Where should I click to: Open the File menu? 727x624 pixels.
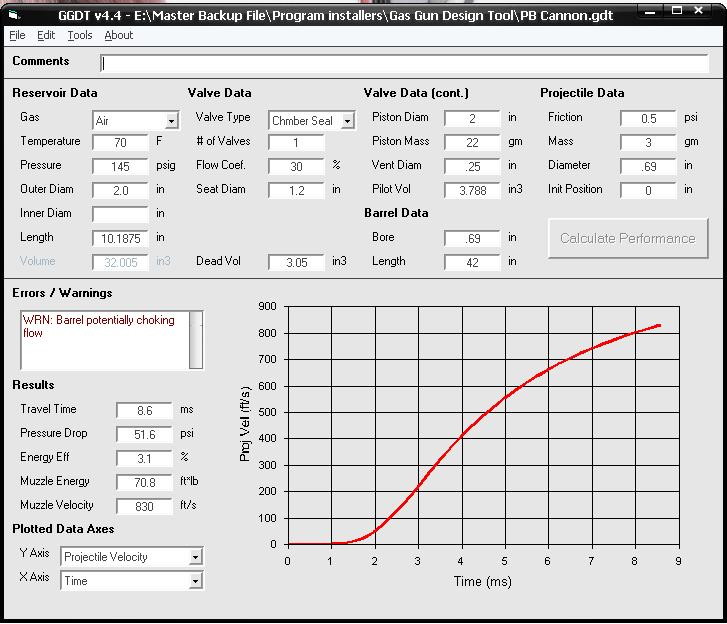coord(17,35)
